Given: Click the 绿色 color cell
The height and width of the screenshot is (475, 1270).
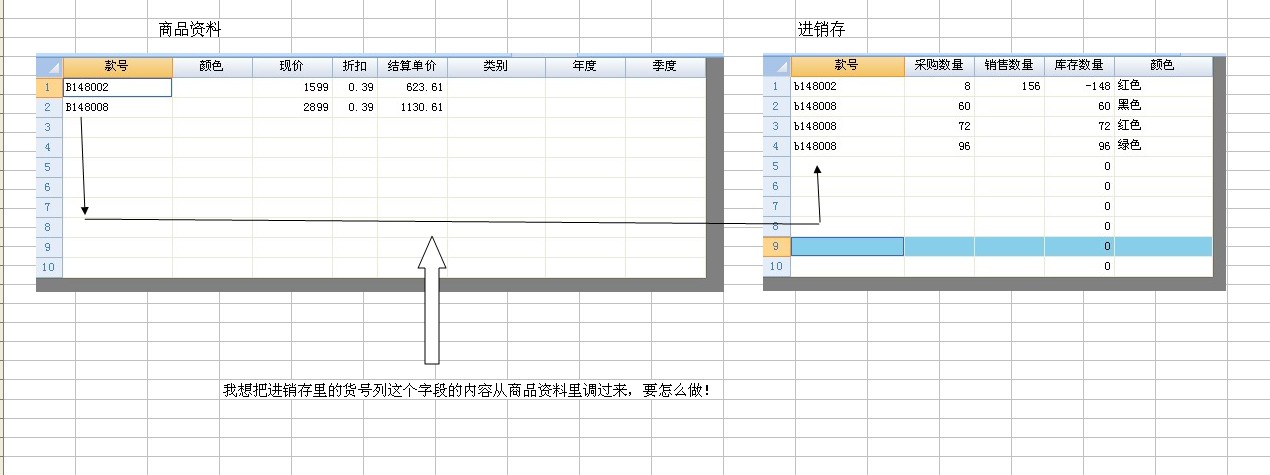Looking at the screenshot, I should [x=1163, y=146].
